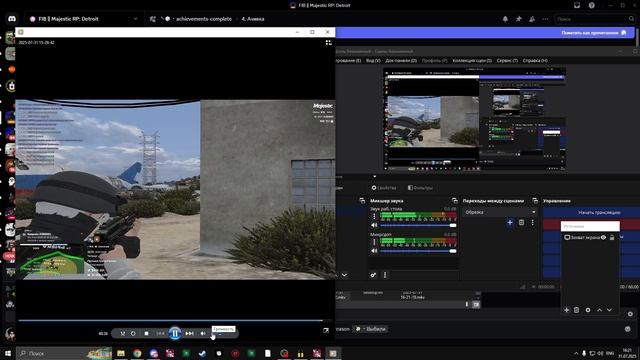Toggle shuffle in the media player controls

point(122,333)
